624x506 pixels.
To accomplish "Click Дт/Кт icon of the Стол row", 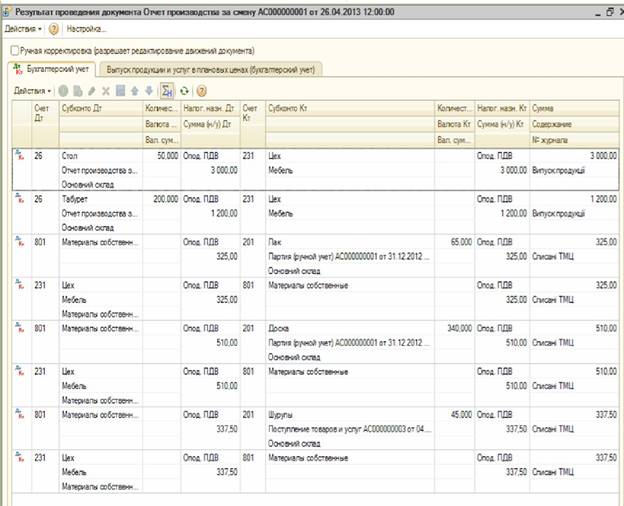I will [x=19, y=154].
